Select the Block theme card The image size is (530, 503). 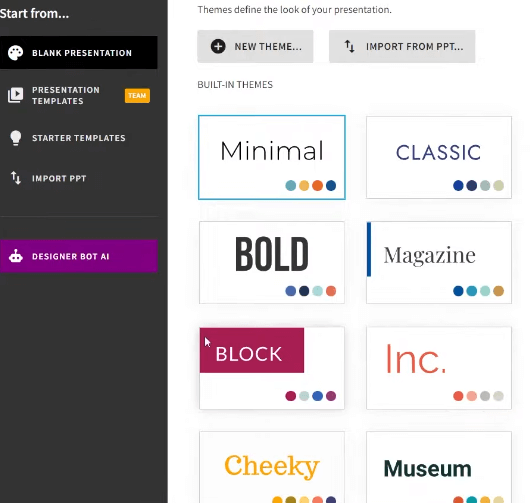pyautogui.click(x=272, y=368)
